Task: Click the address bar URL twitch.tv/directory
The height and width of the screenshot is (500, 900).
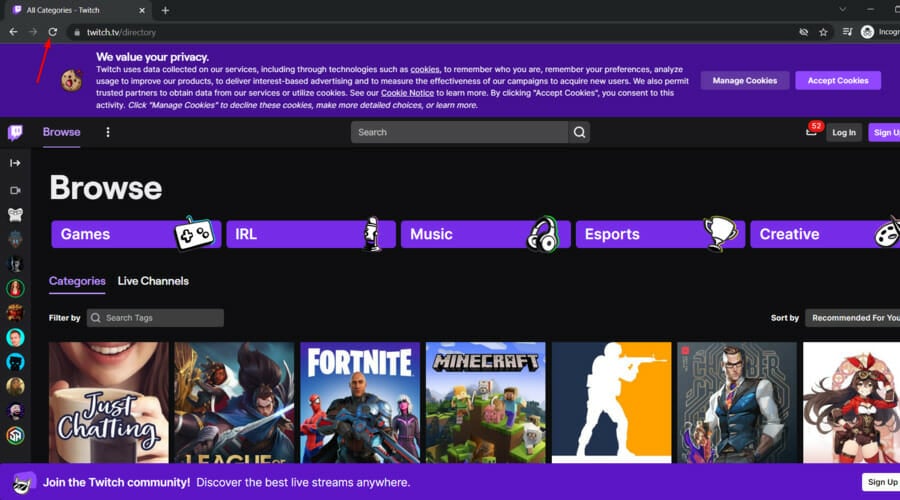Action: (x=121, y=33)
